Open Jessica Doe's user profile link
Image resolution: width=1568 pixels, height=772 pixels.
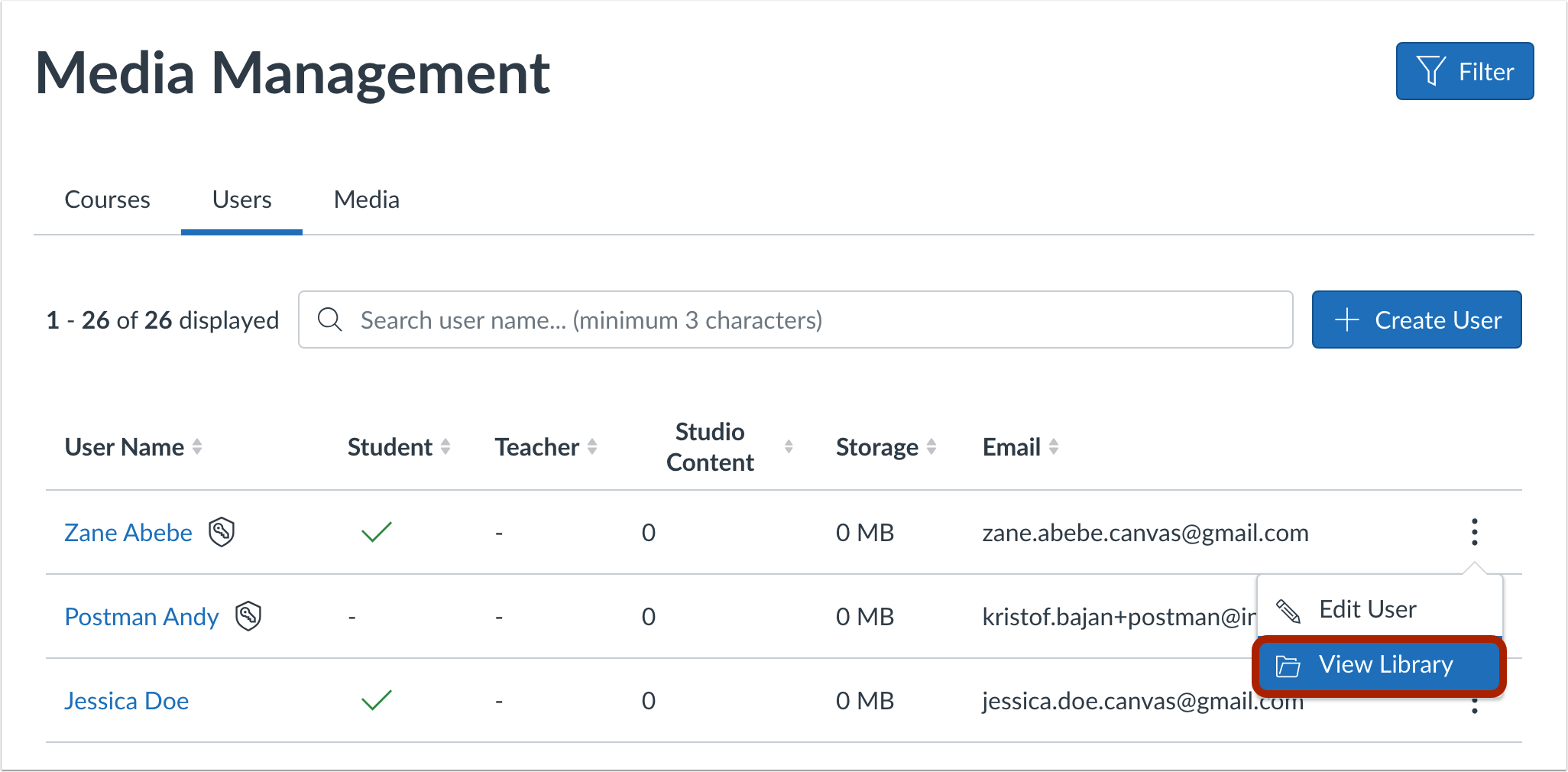tap(126, 701)
